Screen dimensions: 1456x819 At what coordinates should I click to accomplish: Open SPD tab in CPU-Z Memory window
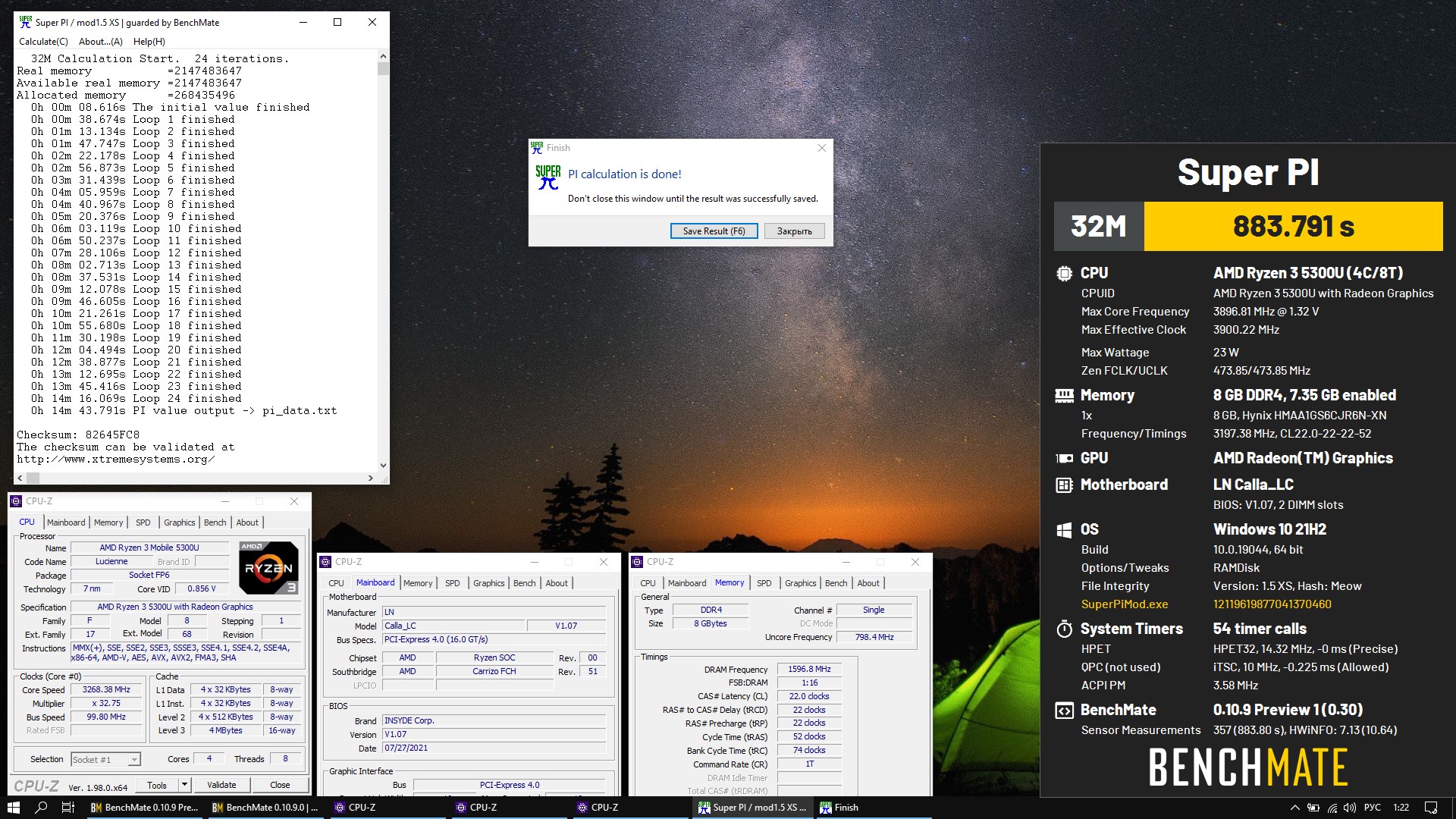764,583
